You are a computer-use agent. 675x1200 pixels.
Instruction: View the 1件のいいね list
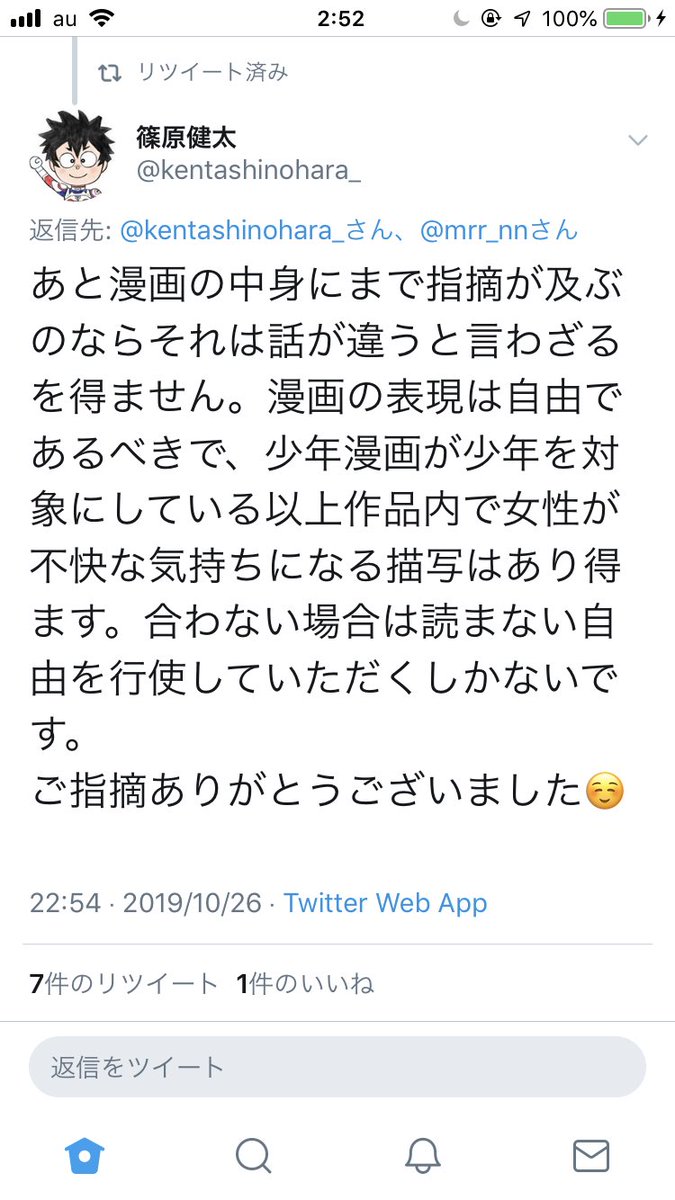tap(305, 984)
